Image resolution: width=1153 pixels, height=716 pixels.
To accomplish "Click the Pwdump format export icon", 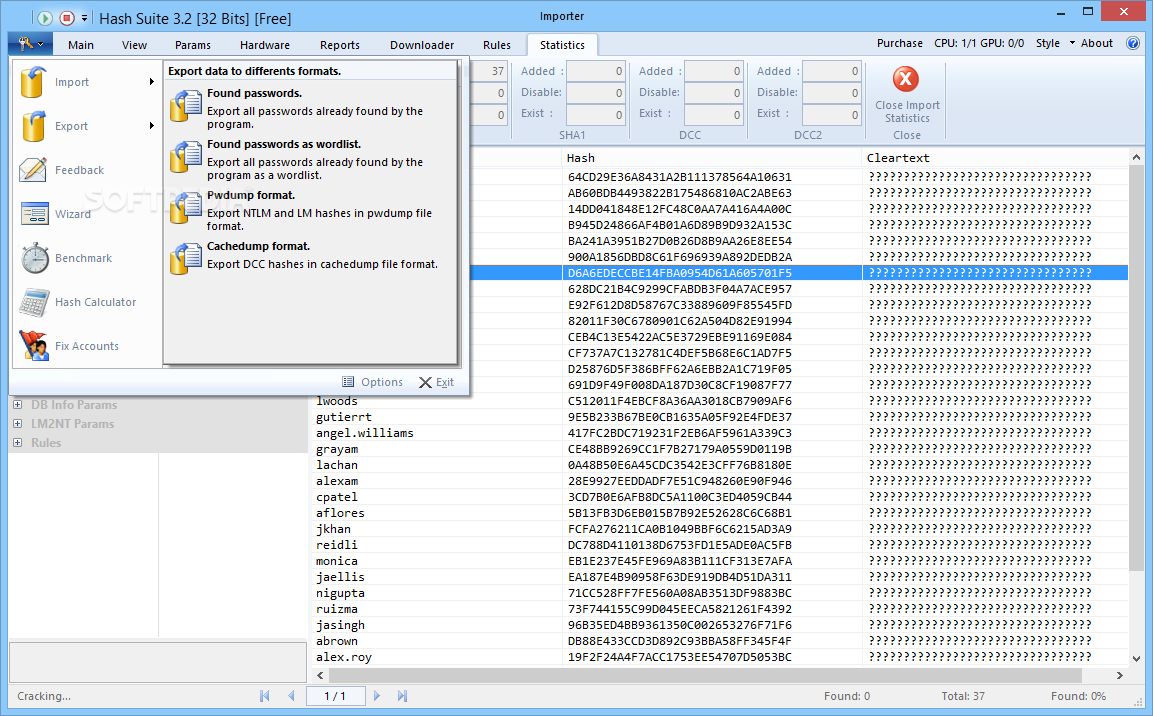I will 186,208.
